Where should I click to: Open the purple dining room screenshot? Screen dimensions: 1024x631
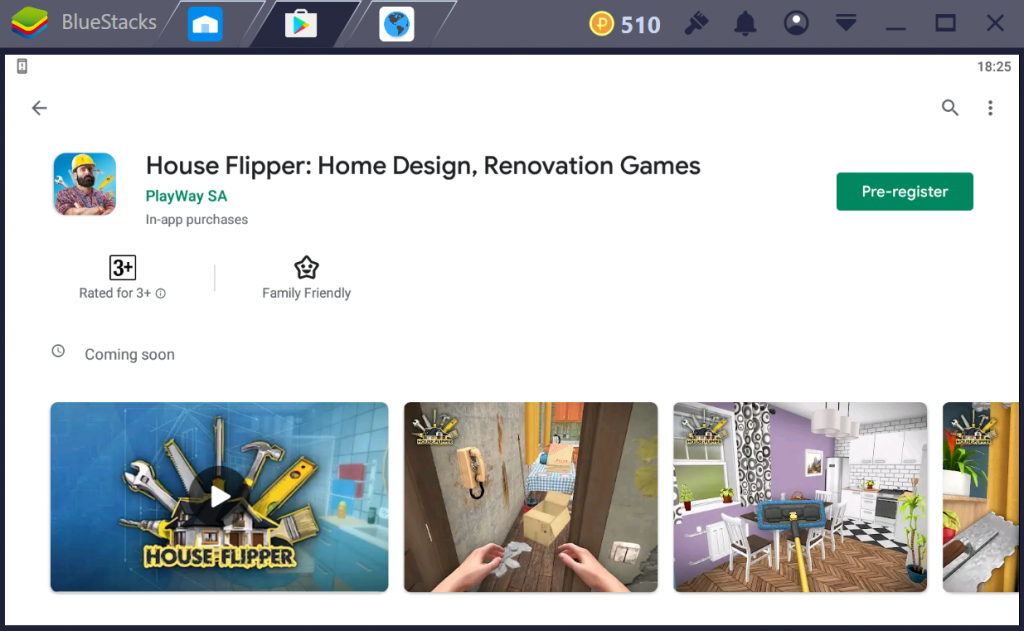click(x=800, y=496)
